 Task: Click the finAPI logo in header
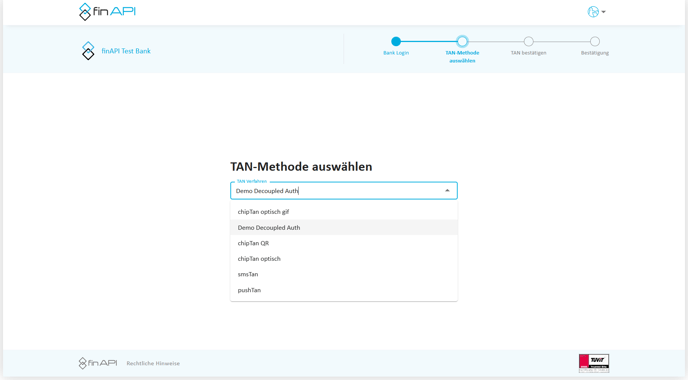pyautogui.click(x=107, y=11)
